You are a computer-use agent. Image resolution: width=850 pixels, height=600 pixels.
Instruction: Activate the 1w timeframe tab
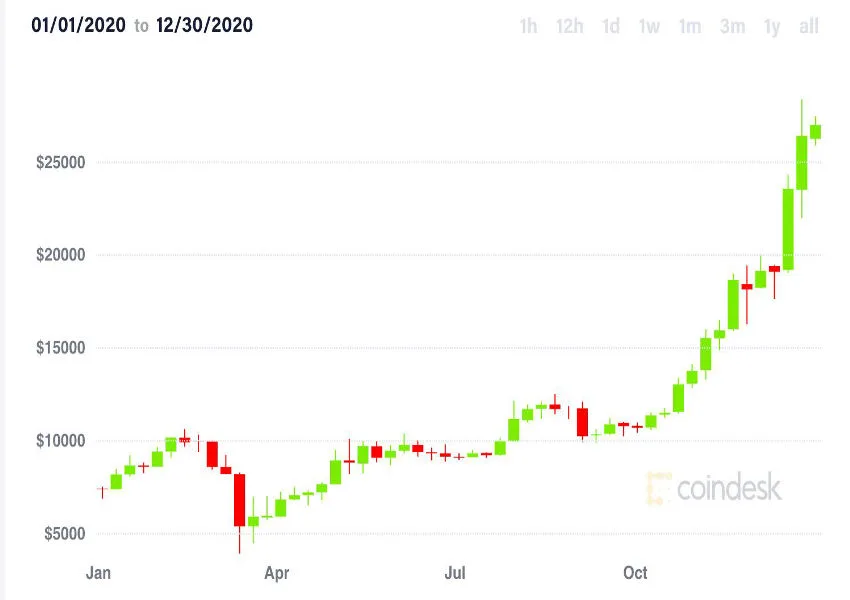(647, 27)
